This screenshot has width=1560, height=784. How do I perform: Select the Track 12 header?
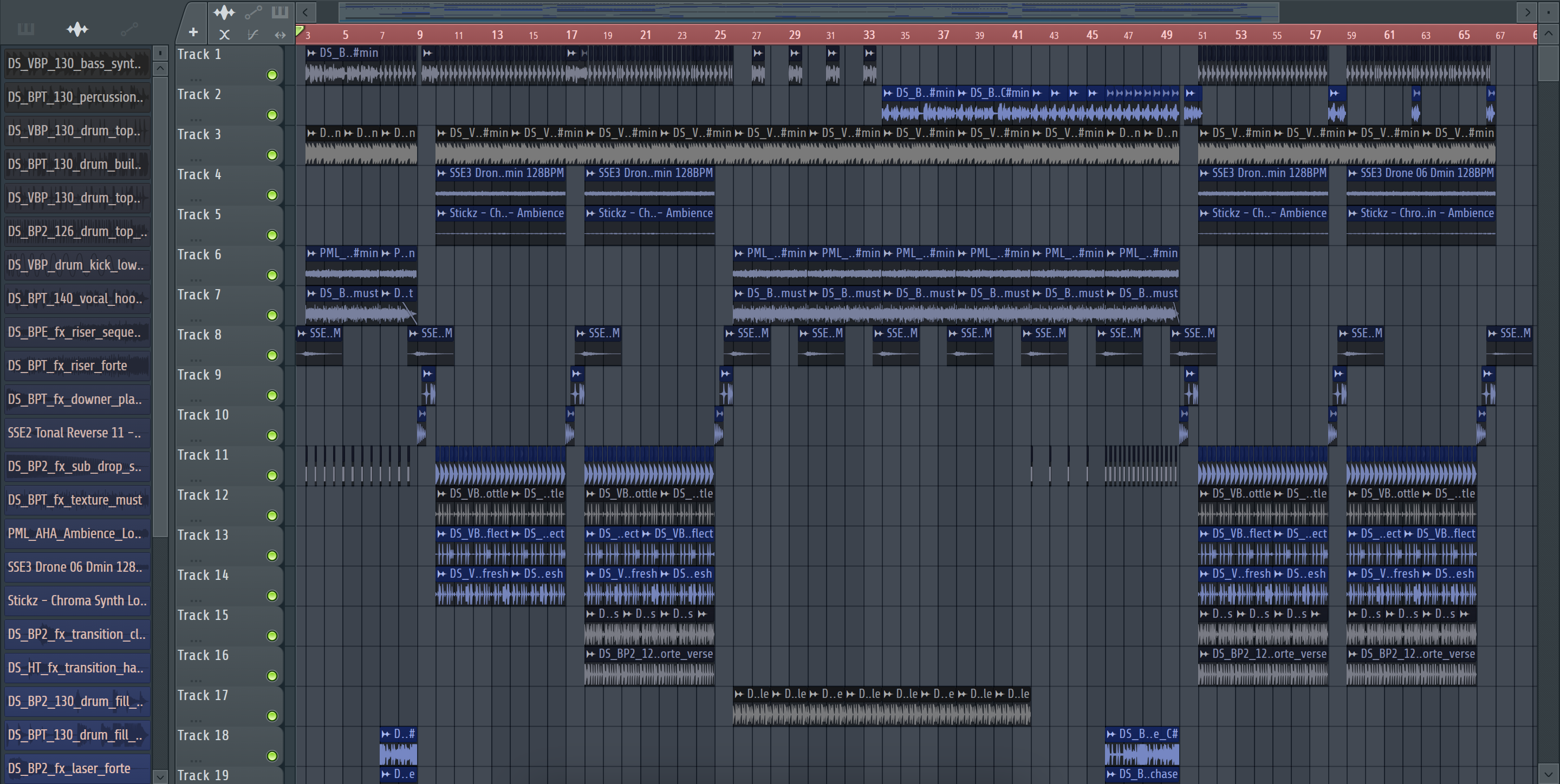(229, 506)
